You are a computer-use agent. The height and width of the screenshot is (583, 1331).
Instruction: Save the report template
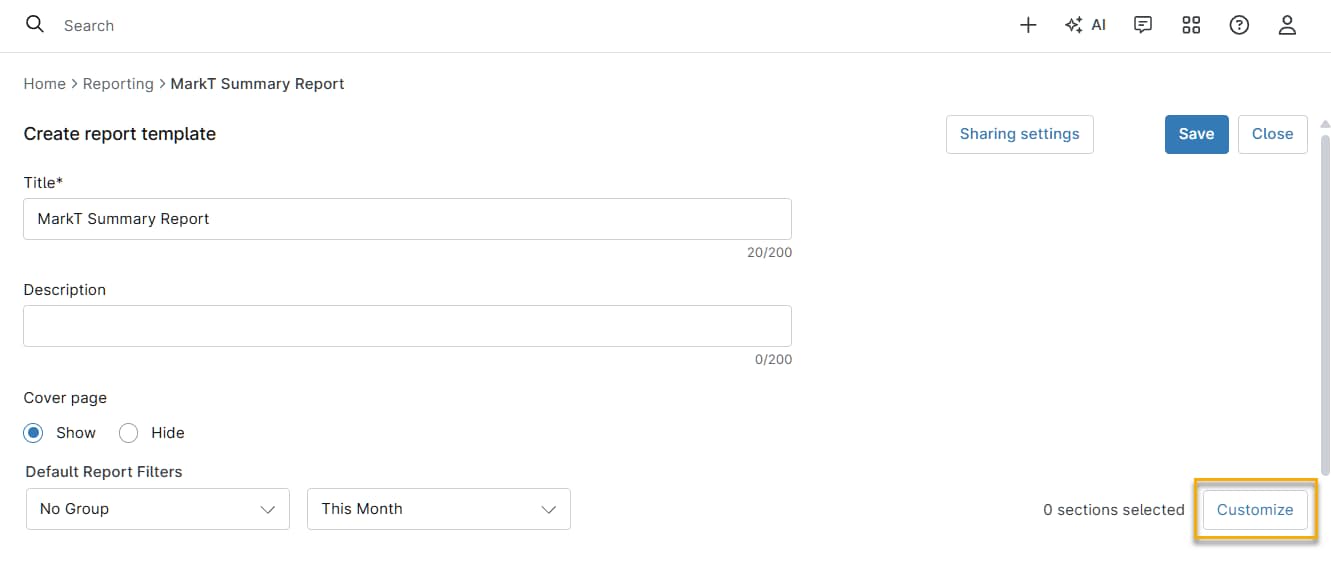pos(1196,133)
